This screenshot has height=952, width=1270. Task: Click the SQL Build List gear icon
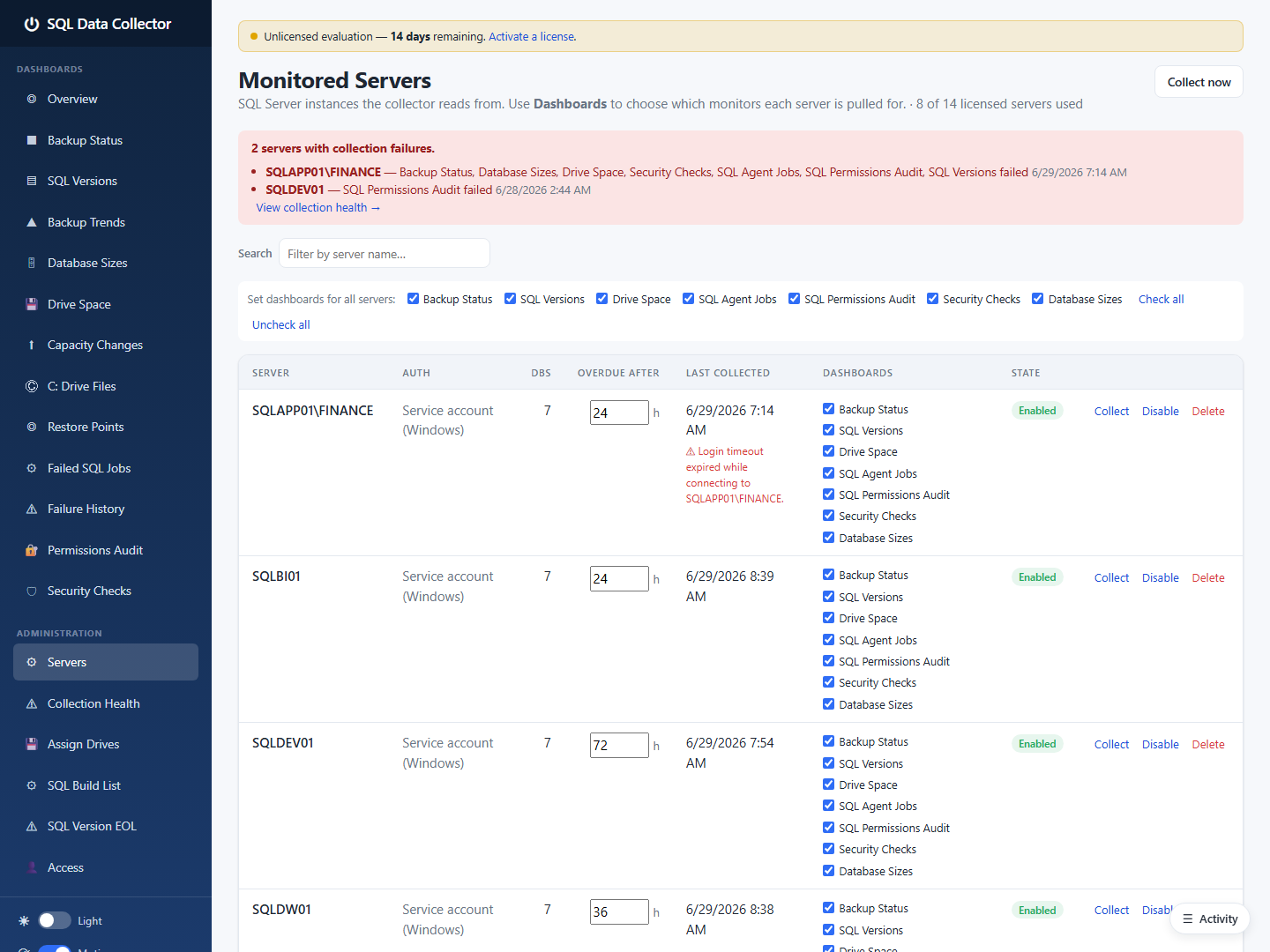point(32,786)
